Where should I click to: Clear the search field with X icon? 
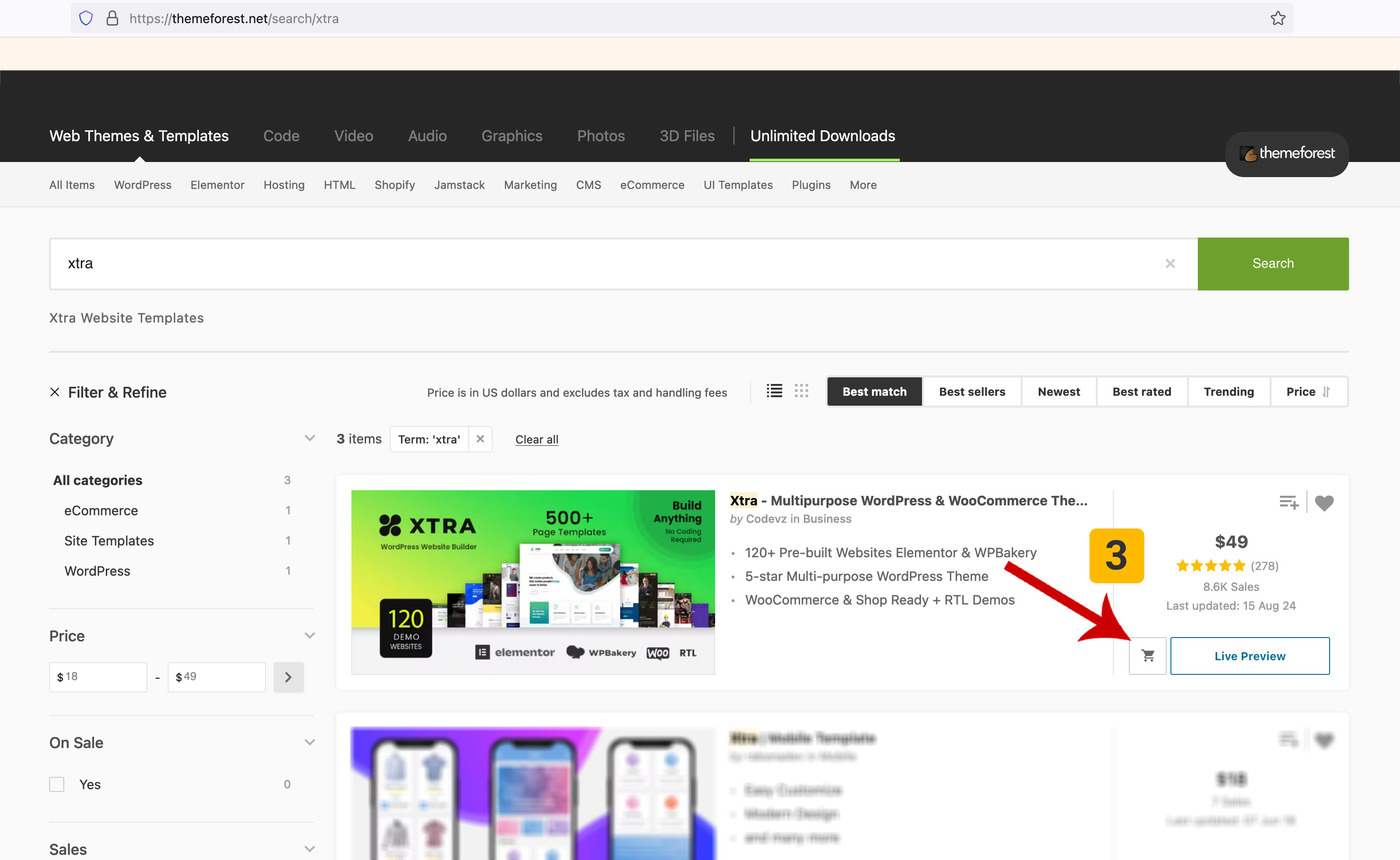(1170, 264)
